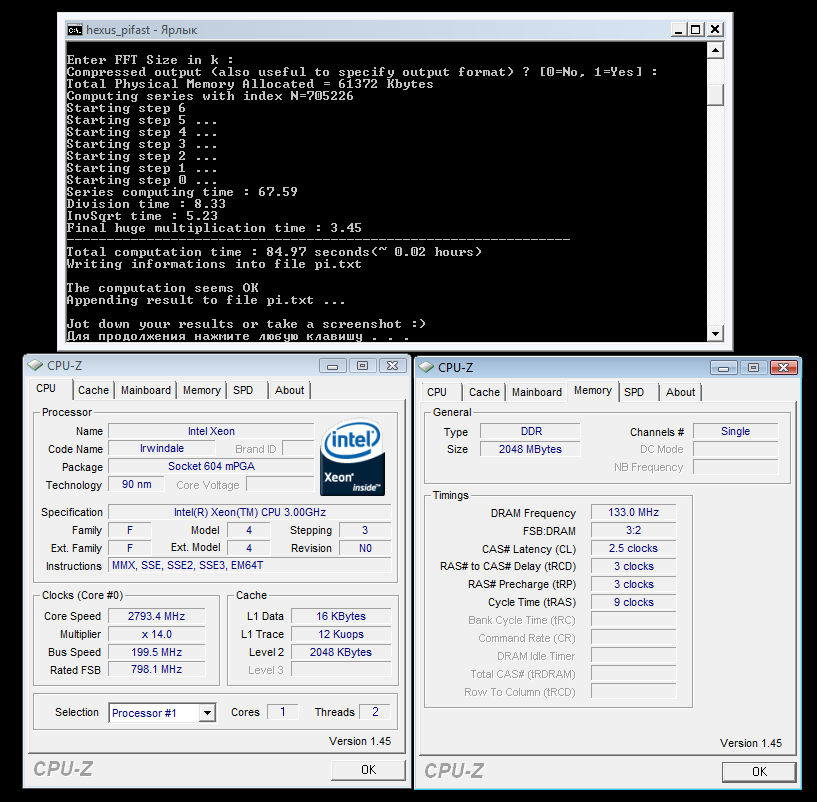Image resolution: width=817 pixels, height=802 pixels.
Task: Click the console window icon in hexus_pifast title bar
Action: point(75,30)
